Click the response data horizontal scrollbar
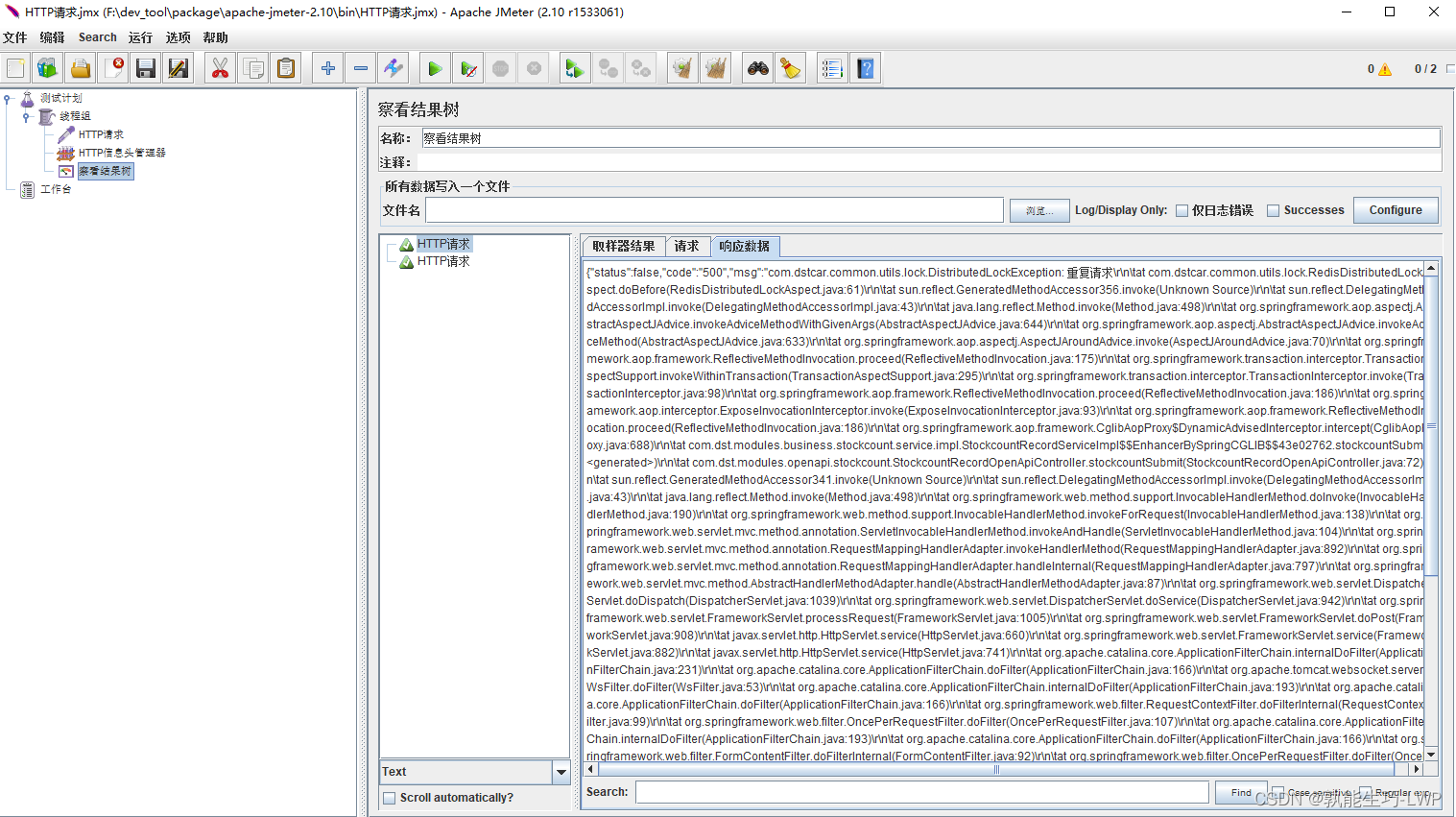The image size is (1456, 817). click(x=998, y=769)
